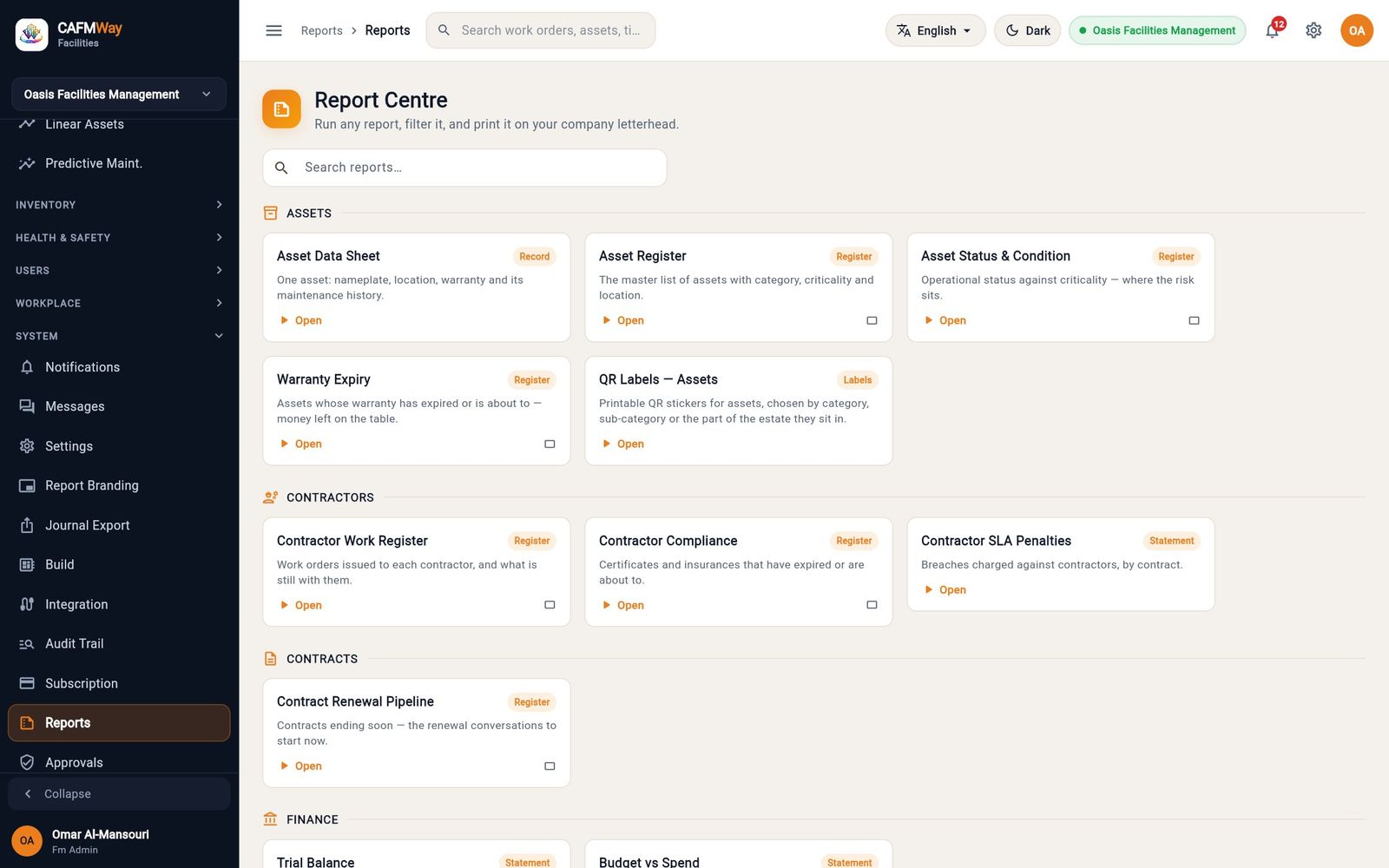
Task: Click the Record tag on Asset Data Sheet
Action: tap(534, 256)
